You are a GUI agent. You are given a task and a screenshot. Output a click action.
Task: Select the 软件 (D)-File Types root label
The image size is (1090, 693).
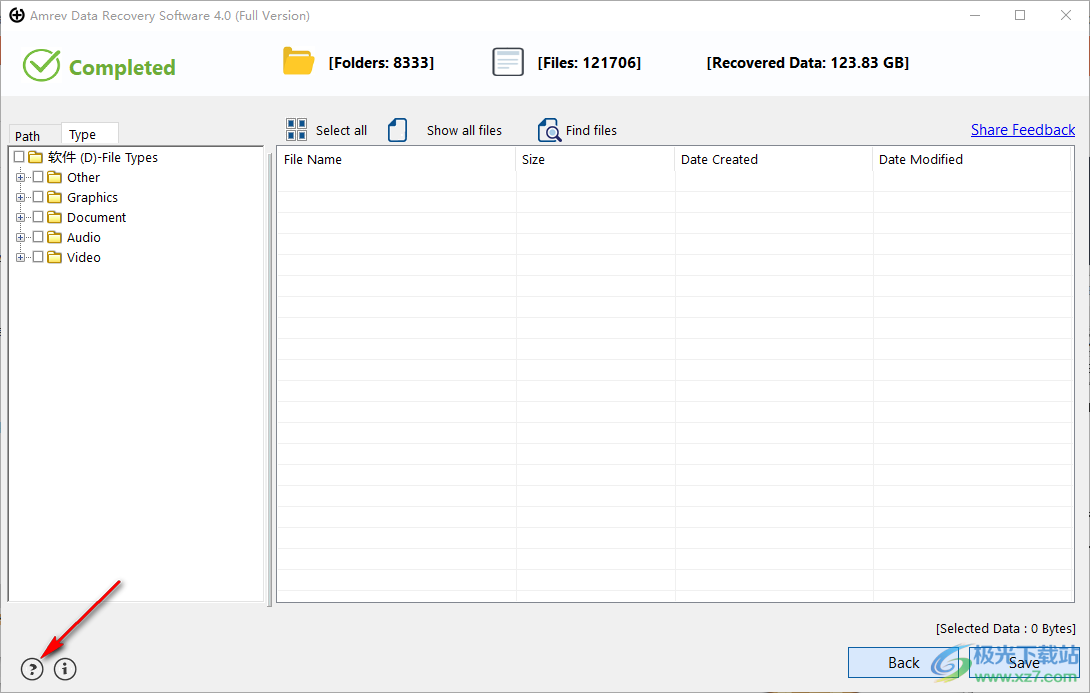coord(103,157)
